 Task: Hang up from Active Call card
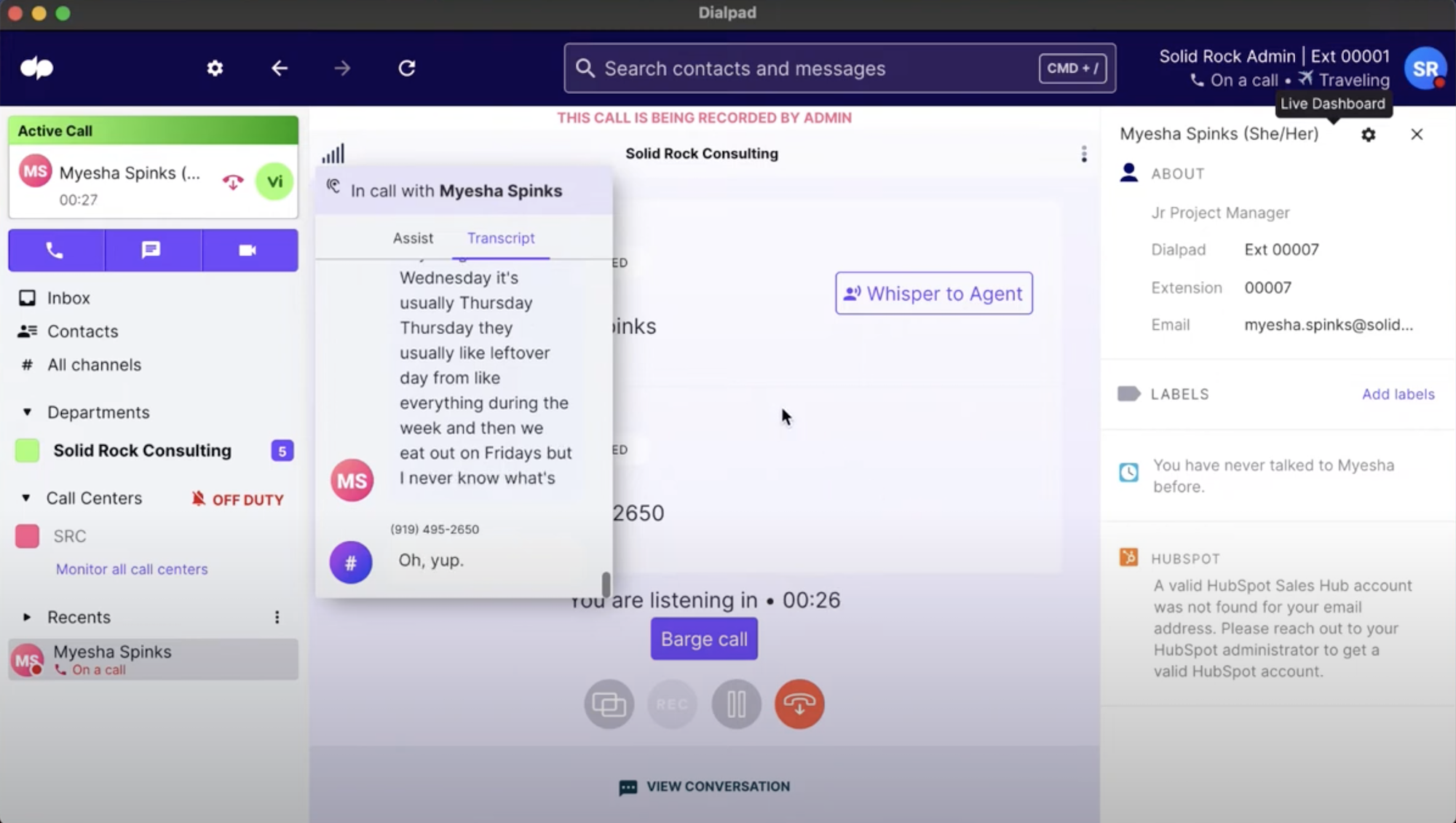pyautogui.click(x=233, y=182)
